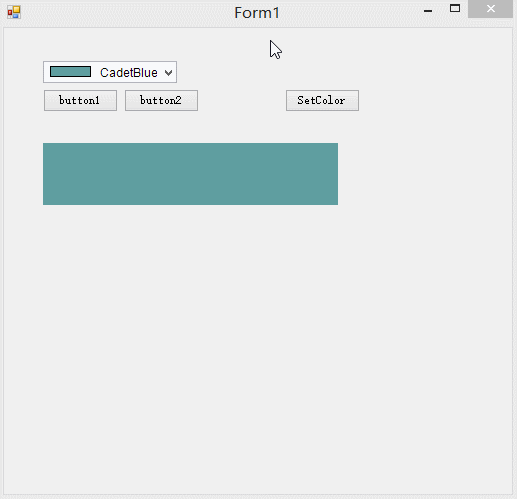Image resolution: width=517 pixels, height=499 pixels.
Task: Click the large CadetBlue colored panel
Action: click(190, 174)
